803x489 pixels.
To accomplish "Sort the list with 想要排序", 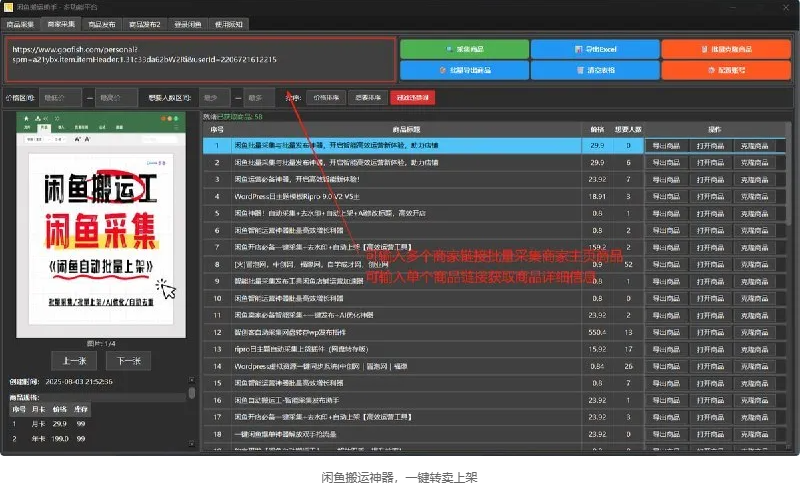I will coord(368,97).
